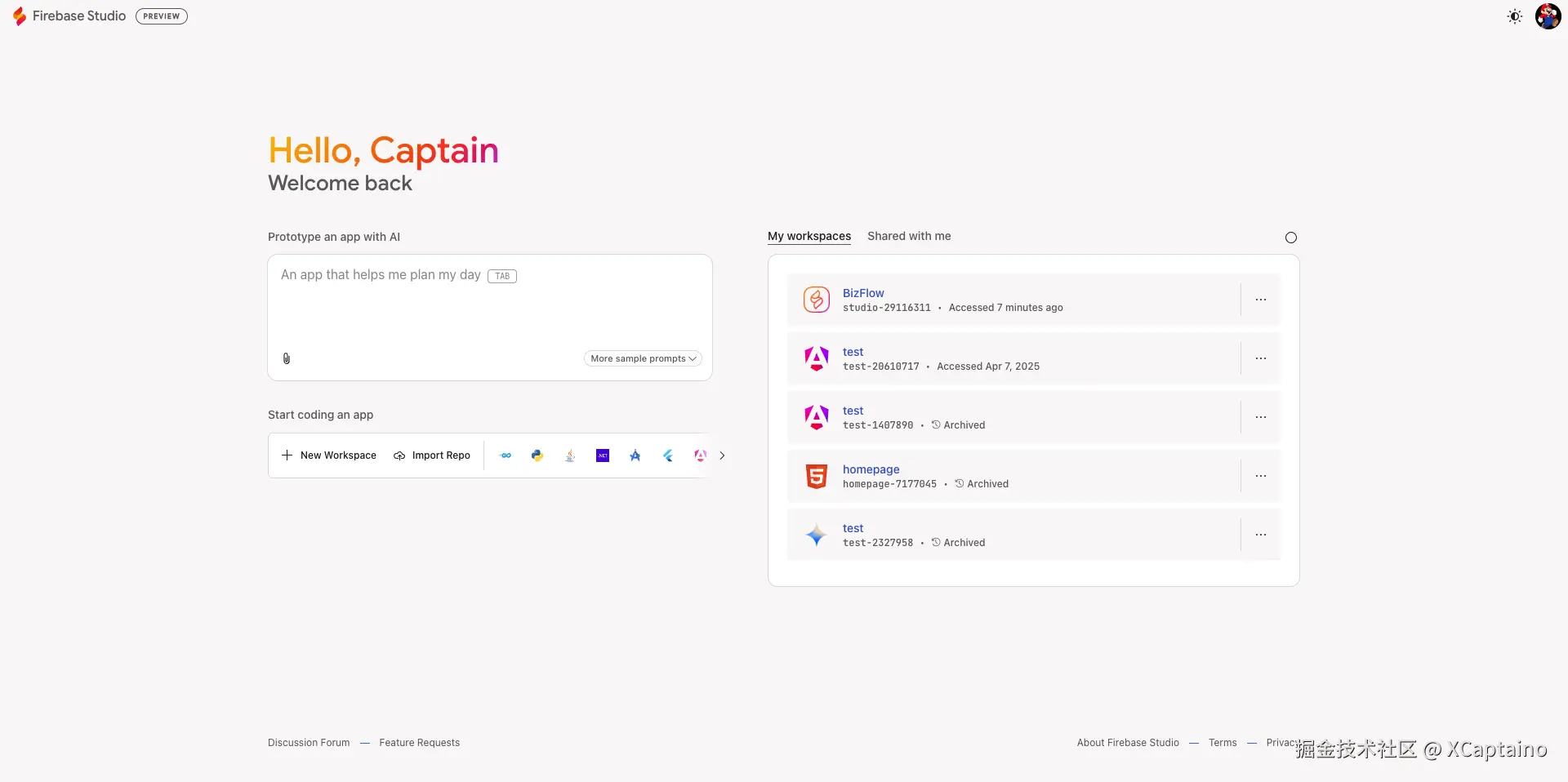Open more options for test-20610717 workspace
This screenshot has width=1568, height=782.
tap(1261, 358)
